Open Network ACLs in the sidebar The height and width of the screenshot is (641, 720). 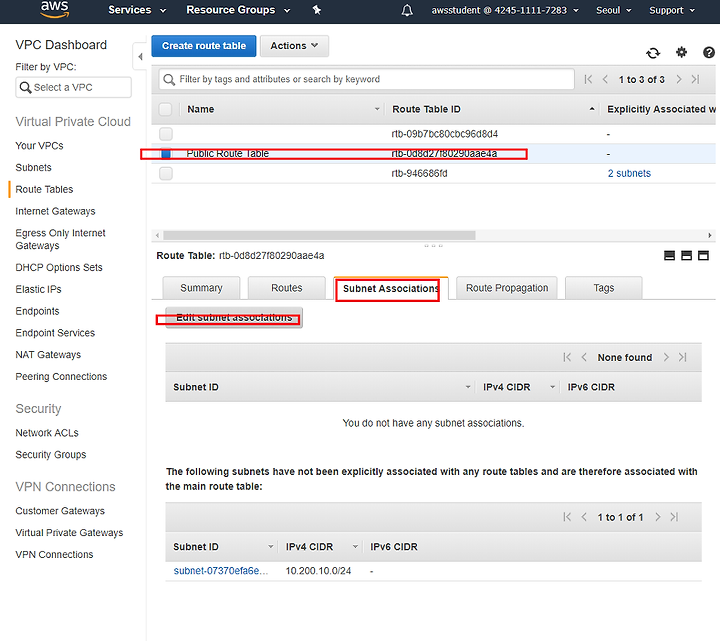(x=47, y=433)
